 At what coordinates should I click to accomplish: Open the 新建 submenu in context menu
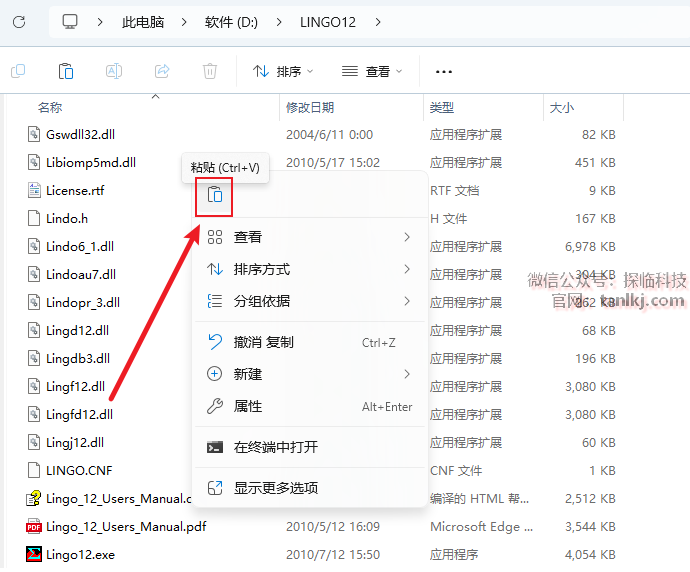[309, 374]
